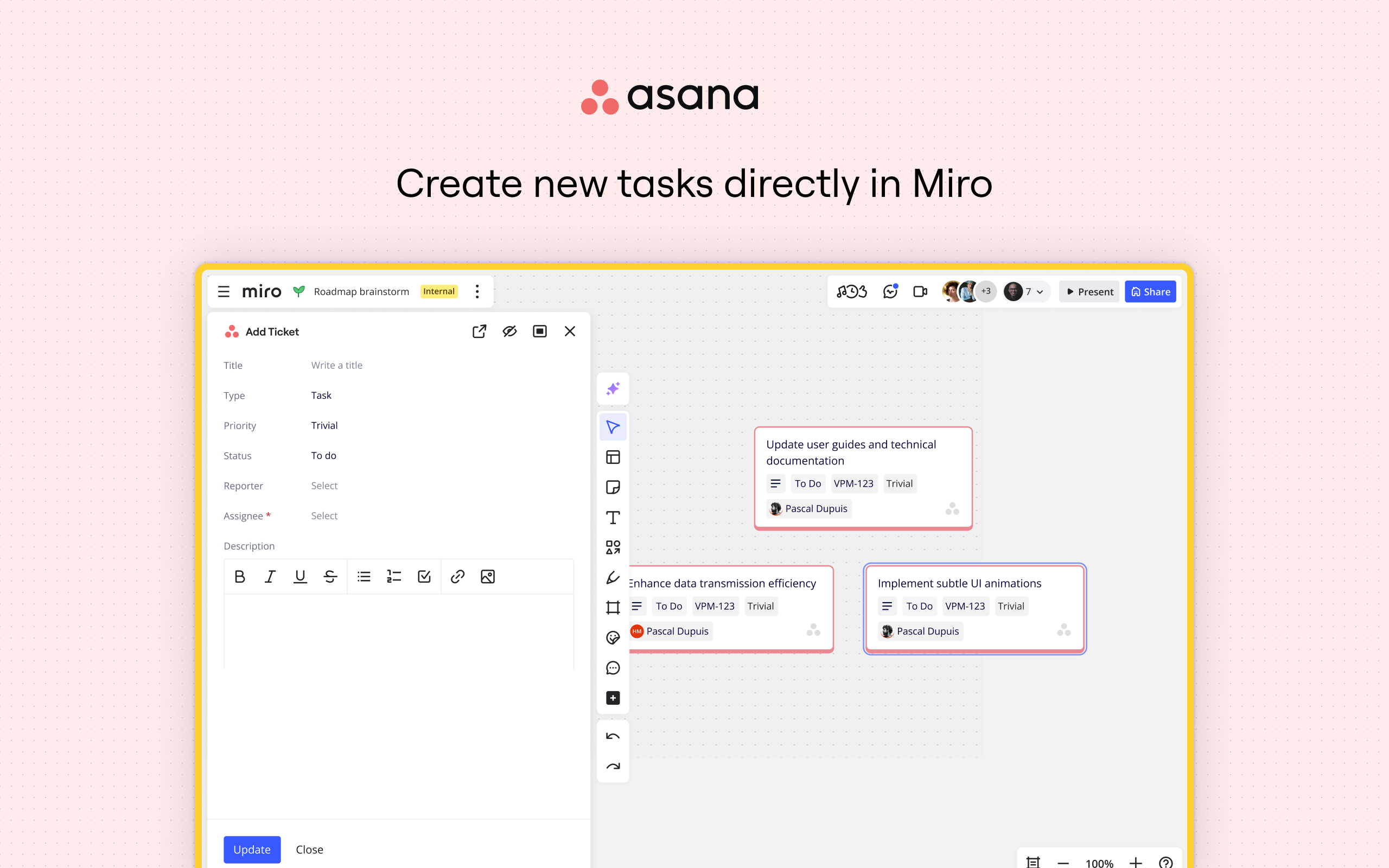This screenshot has width=1389, height=868.
Task: Open the board options three-dot menu
Action: [x=477, y=291]
